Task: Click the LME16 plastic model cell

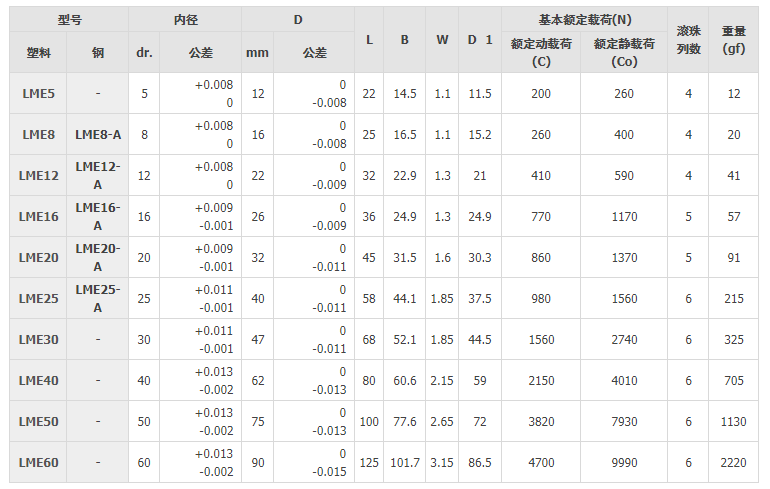Action: coord(38,217)
